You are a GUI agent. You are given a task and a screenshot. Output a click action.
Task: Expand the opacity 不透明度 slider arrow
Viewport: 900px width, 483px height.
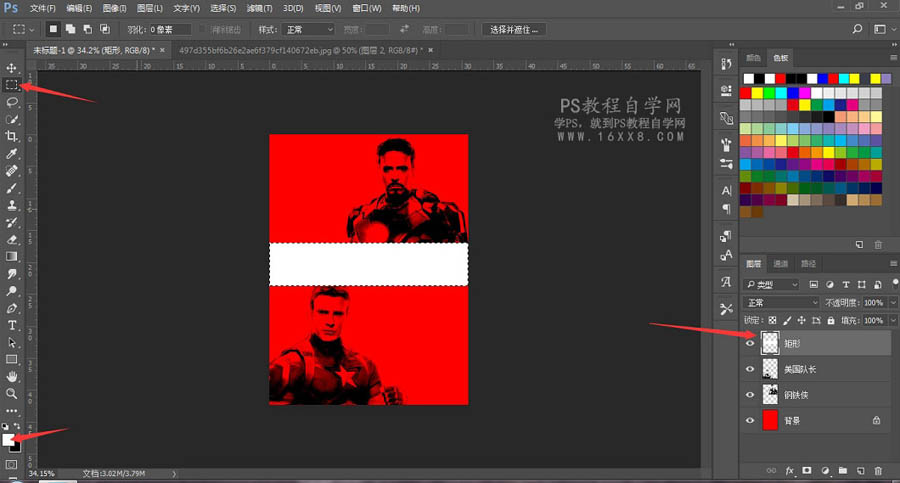(893, 303)
